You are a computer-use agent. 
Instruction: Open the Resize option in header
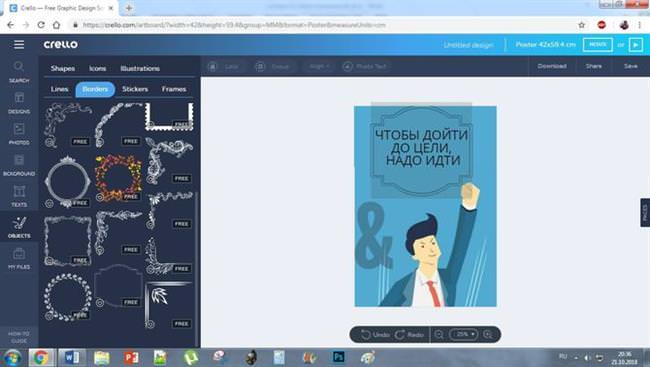(x=597, y=44)
